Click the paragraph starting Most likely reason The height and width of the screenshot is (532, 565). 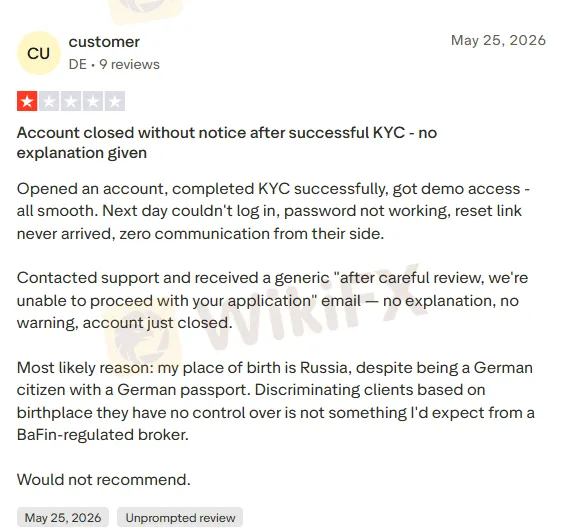276,401
